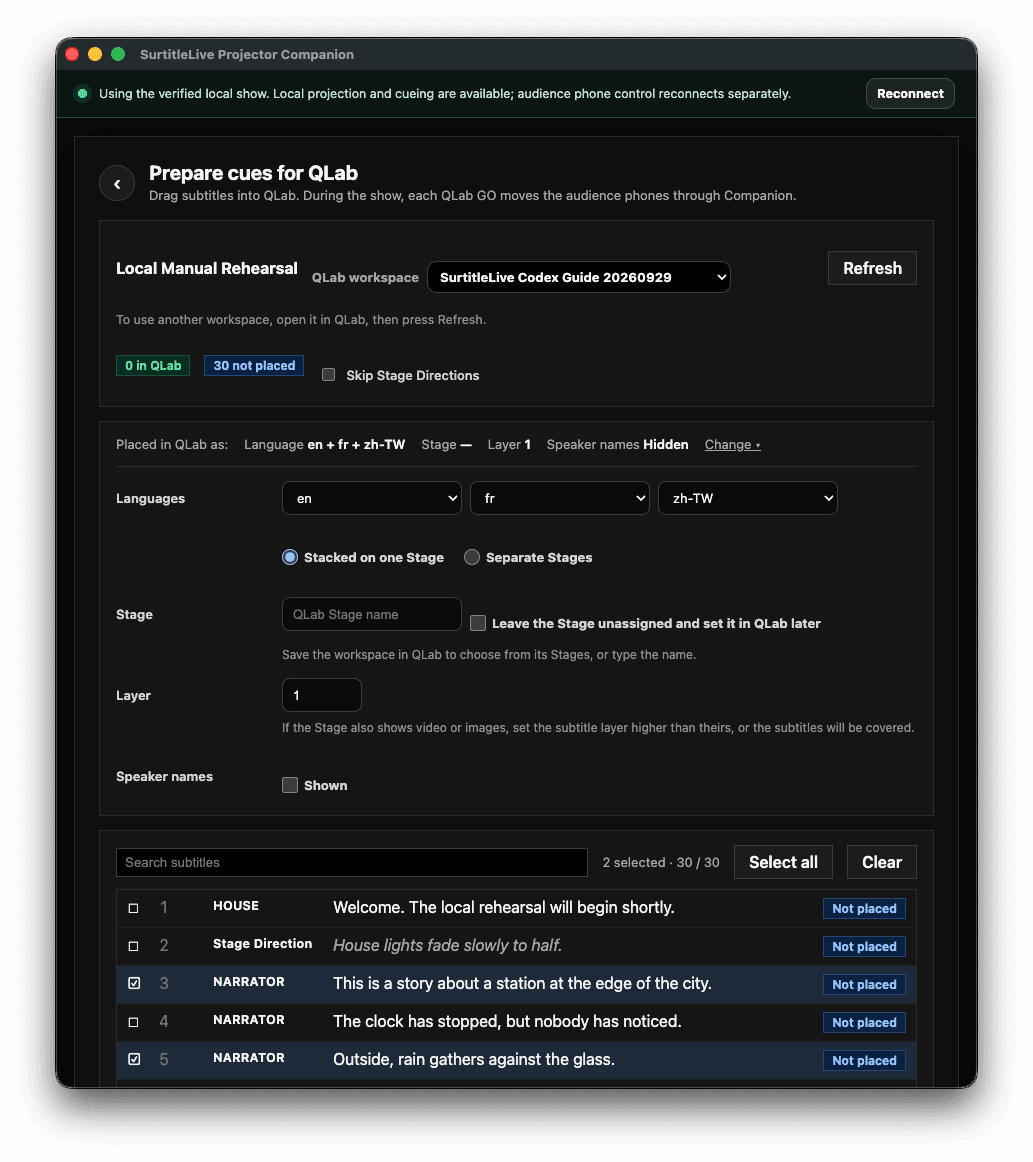Open the 'fr' language dropdown

point(560,498)
